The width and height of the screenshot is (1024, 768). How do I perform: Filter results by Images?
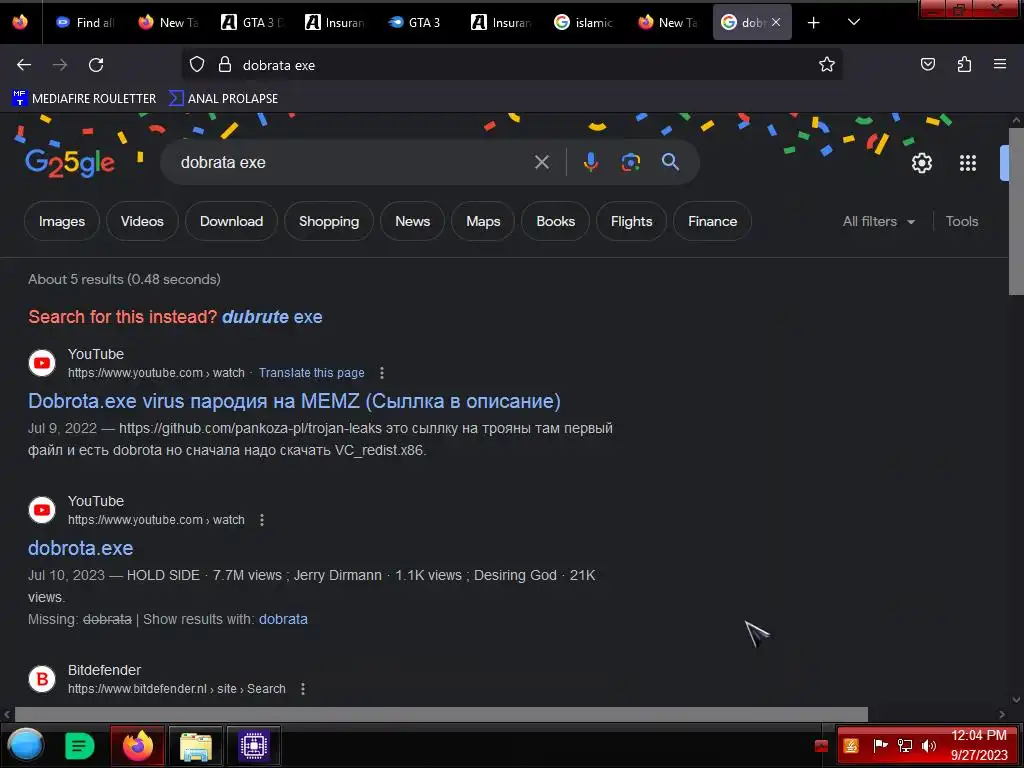point(62,221)
